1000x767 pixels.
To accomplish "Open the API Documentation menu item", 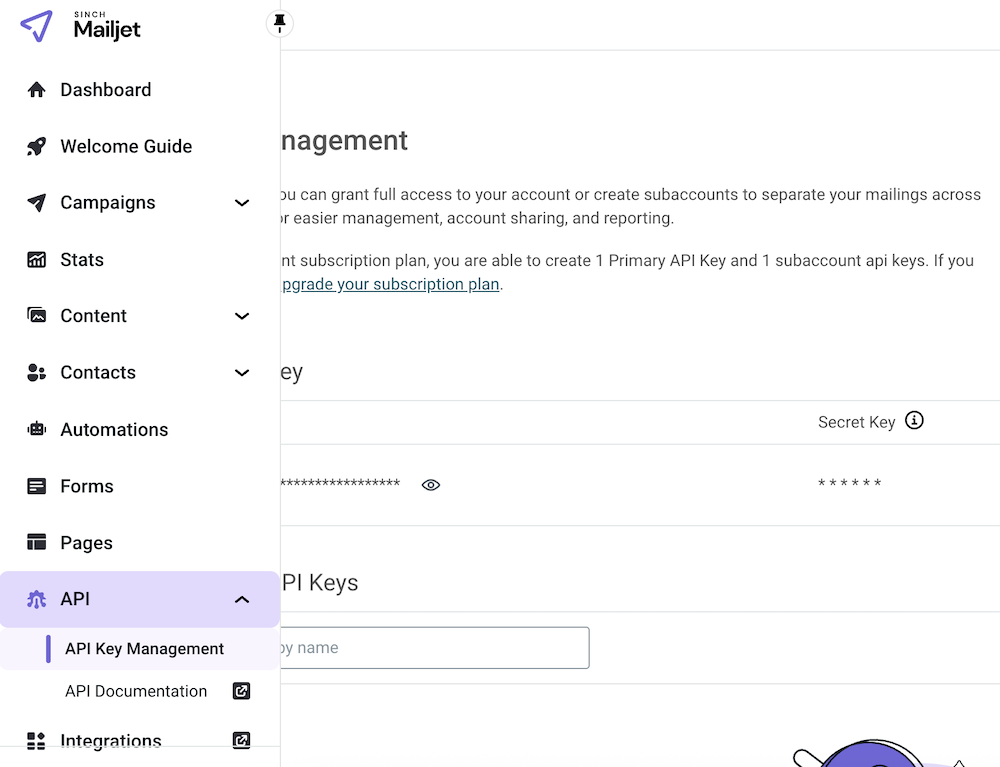I will (136, 691).
